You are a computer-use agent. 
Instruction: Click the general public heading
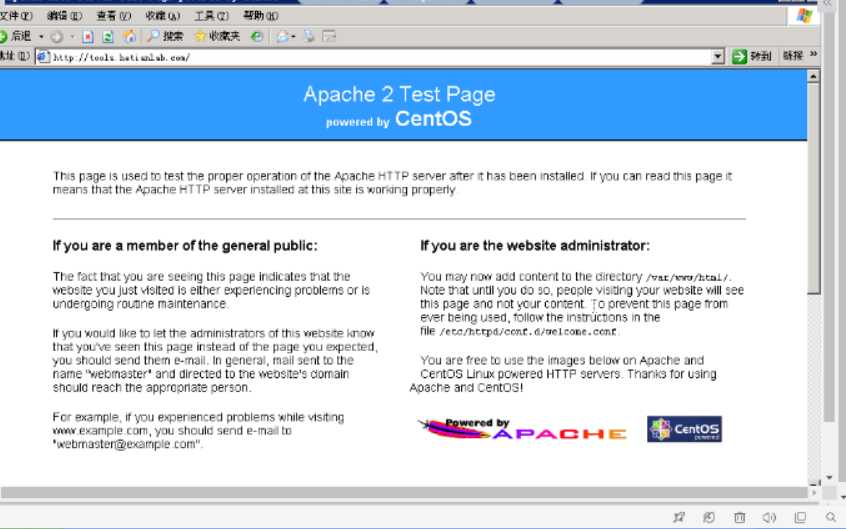click(x=185, y=246)
